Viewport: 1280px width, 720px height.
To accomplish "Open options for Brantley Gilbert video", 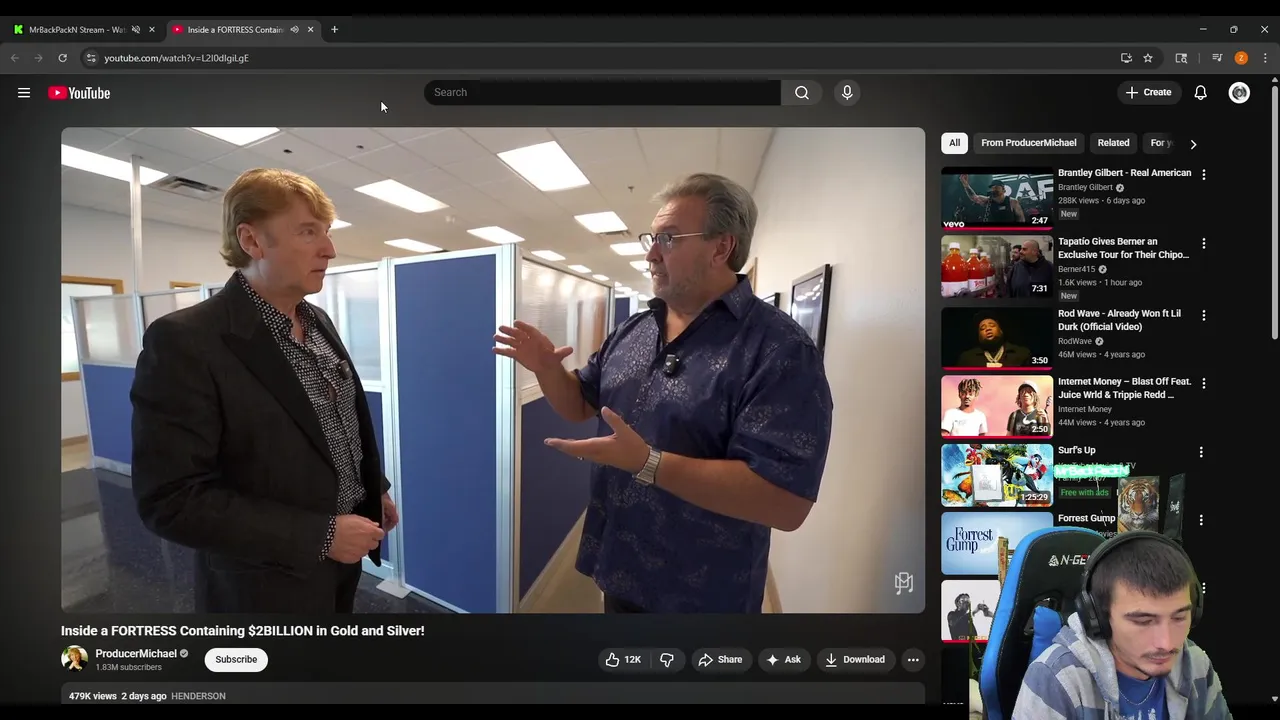I will [1203, 174].
